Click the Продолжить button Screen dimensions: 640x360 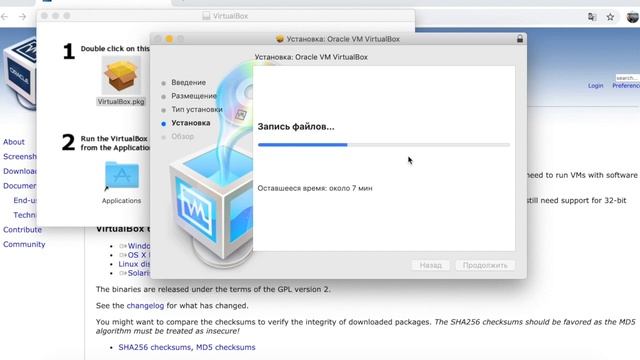tap(485, 265)
